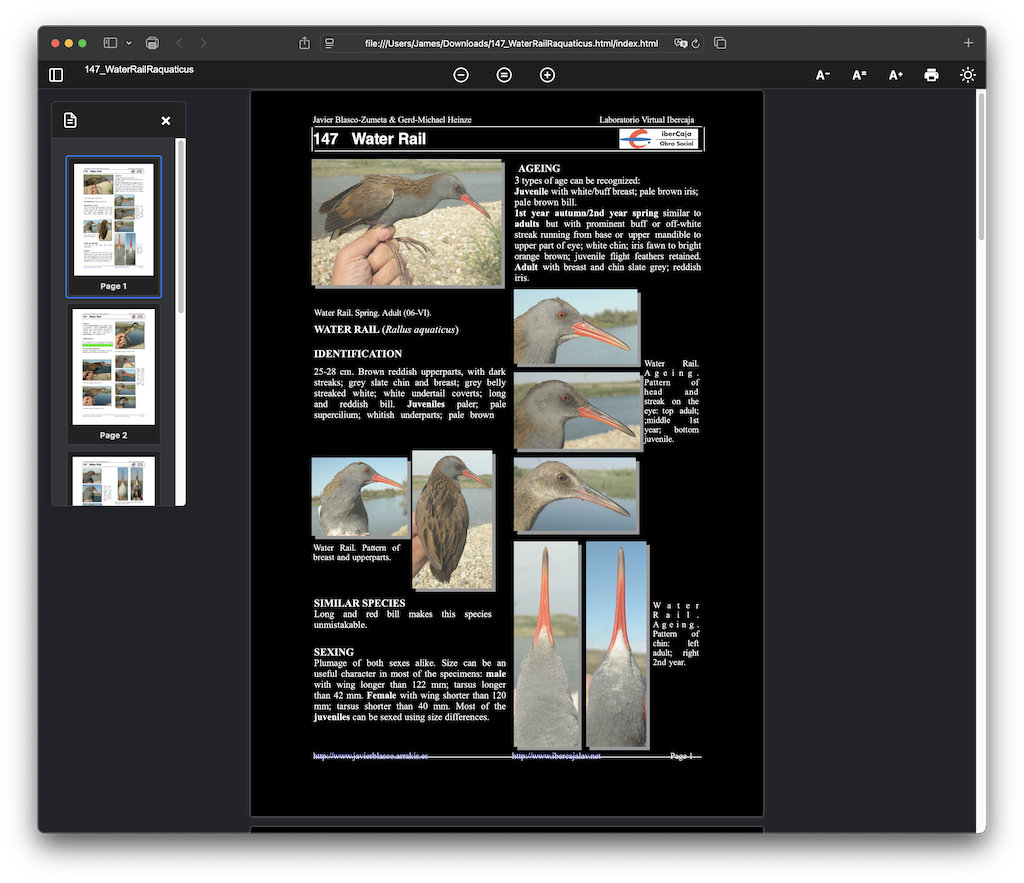Toggle Safari's sidebar button
1024x883 pixels.
pos(110,43)
